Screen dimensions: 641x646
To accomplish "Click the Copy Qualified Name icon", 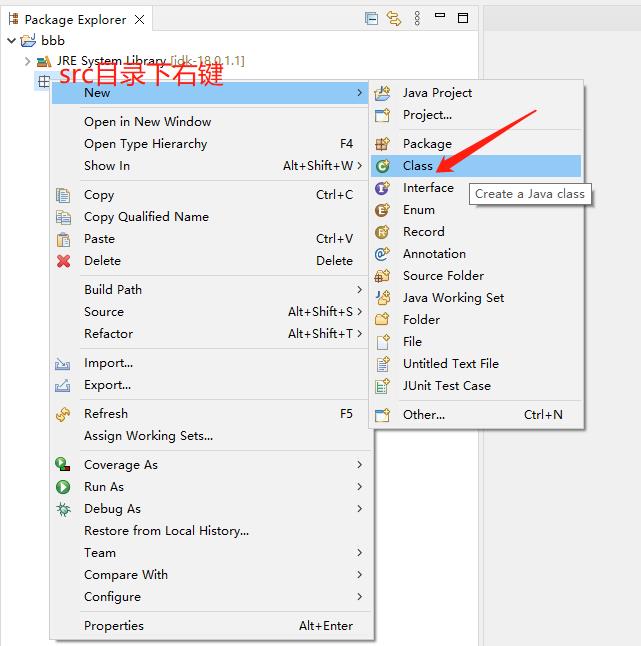I will (x=63, y=217).
